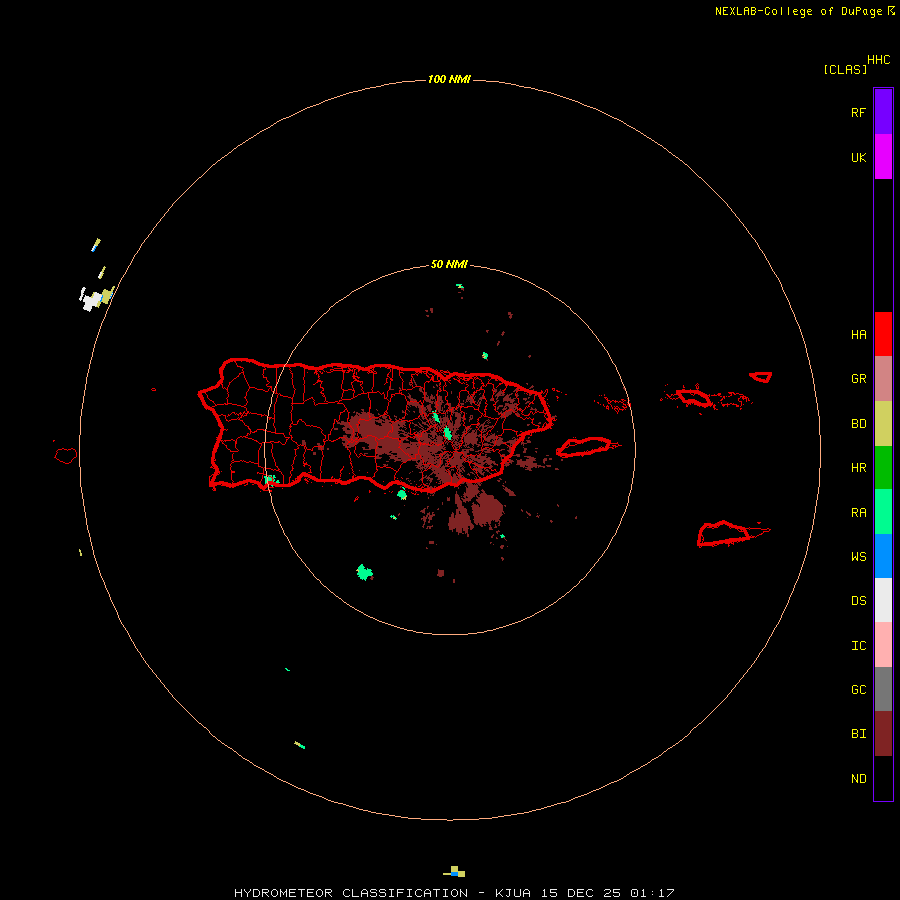Viewport: 900px width, 900px height.
Task: Click the DS legend label
Action: pos(858,600)
